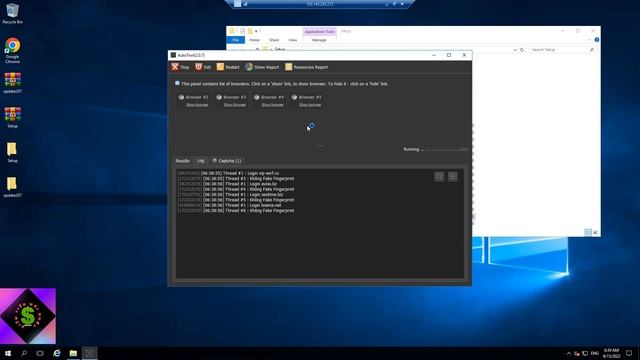Click Show browser link under Browser #2
Screen dimensions: 640x360
197,105
